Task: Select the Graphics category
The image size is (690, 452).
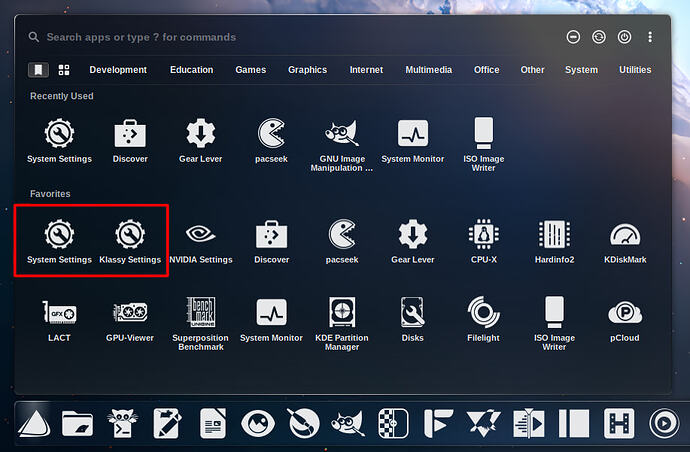Action: tap(307, 70)
